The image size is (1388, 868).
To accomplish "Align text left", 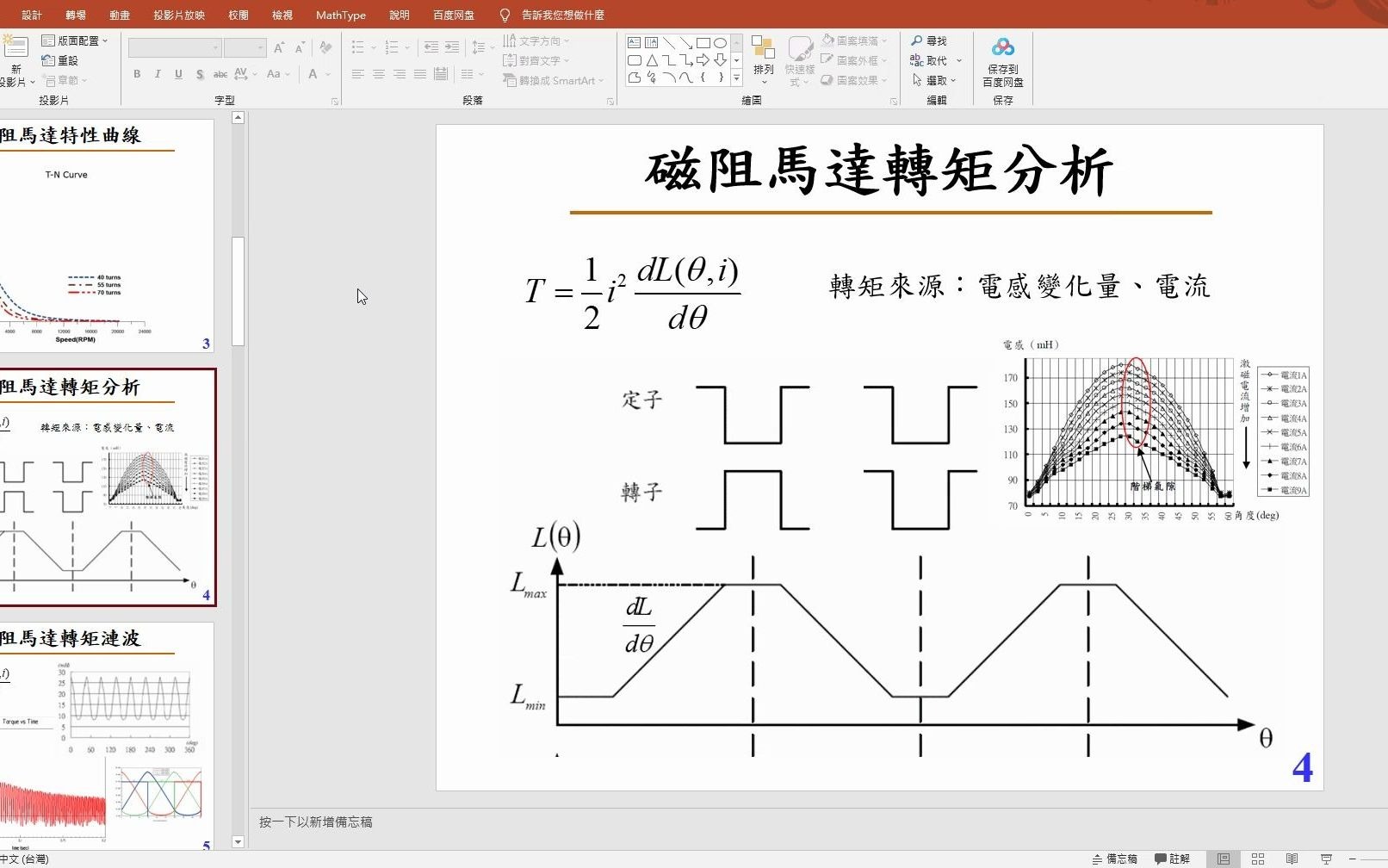I will (x=357, y=74).
